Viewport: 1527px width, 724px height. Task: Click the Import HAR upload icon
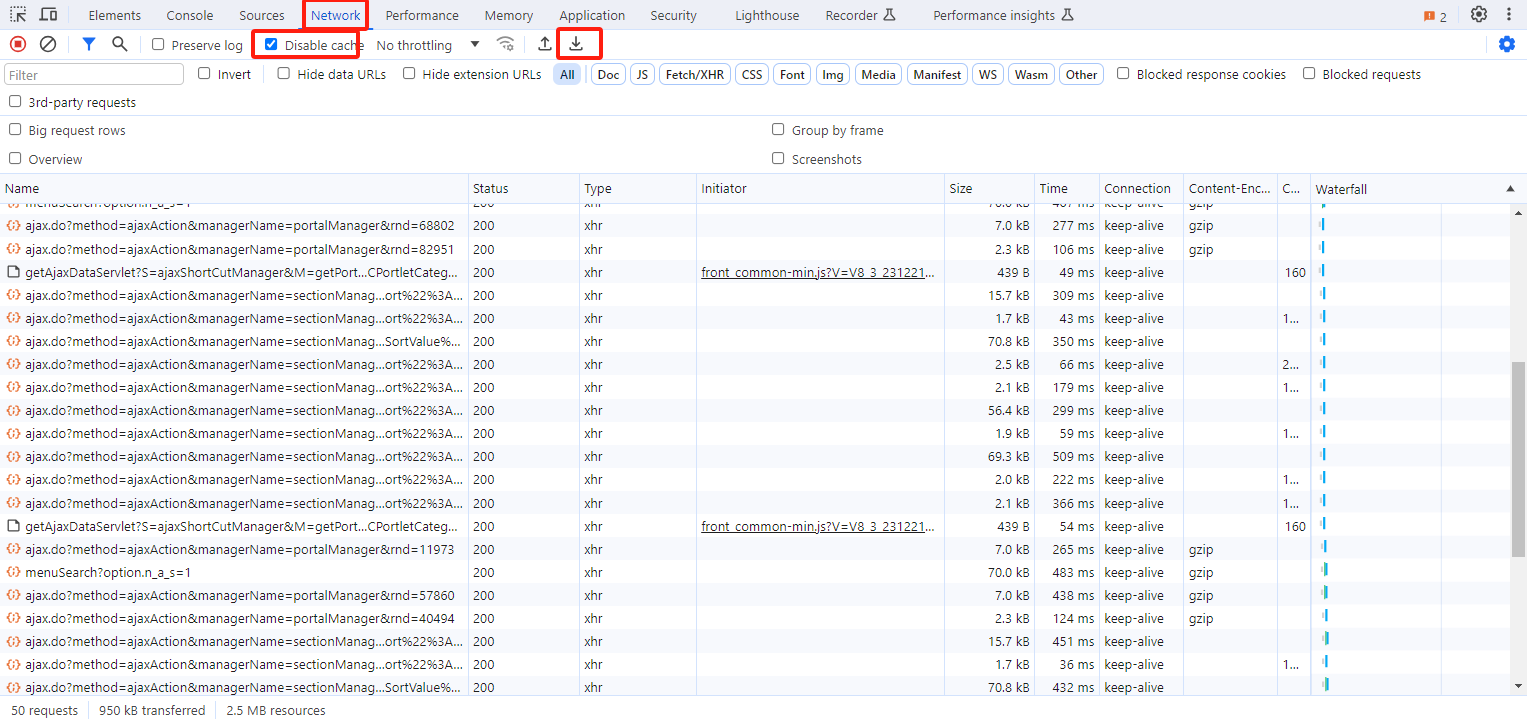pos(544,44)
